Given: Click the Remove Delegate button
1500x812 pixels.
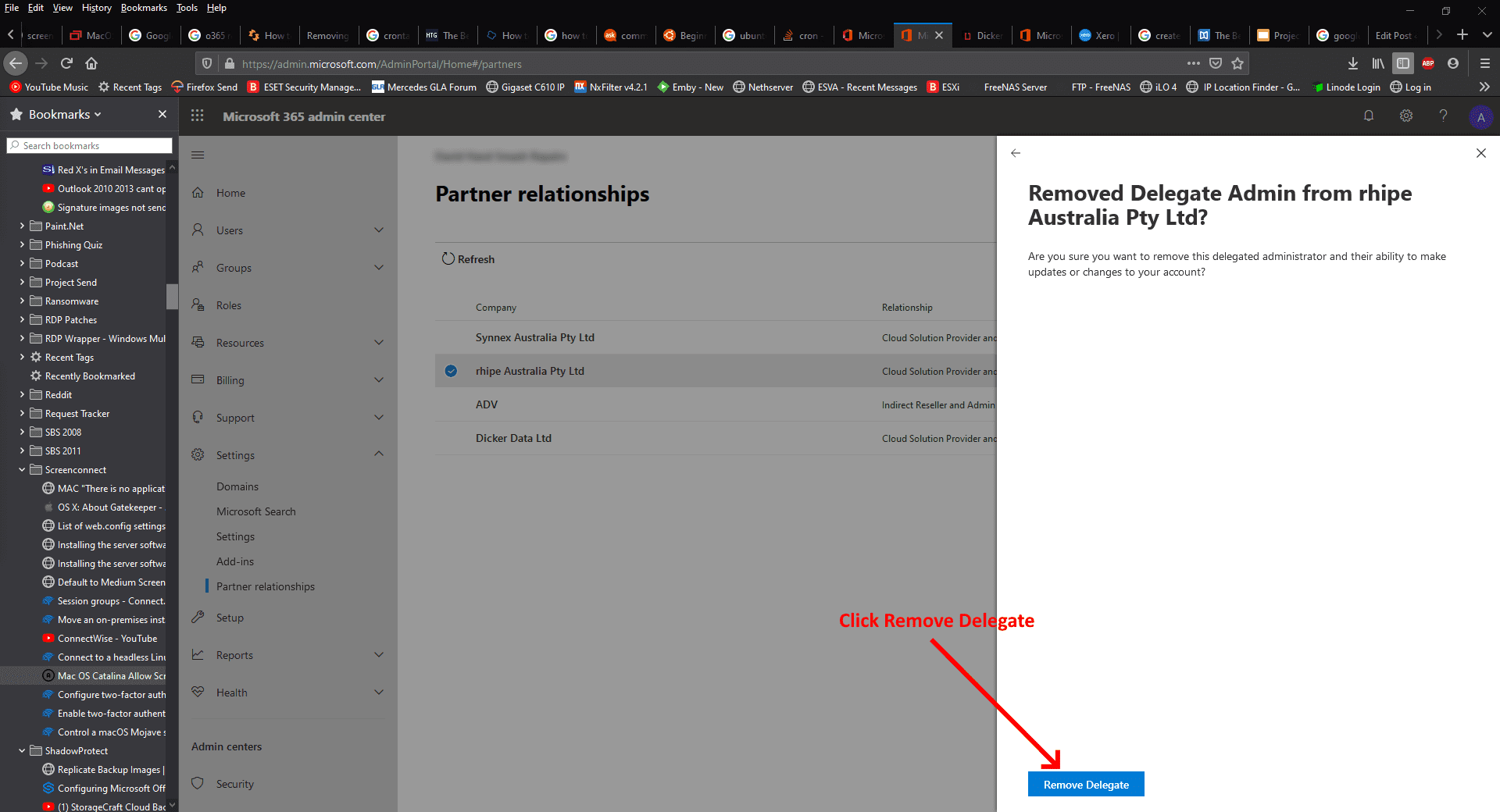Looking at the screenshot, I should click(1086, 784).
